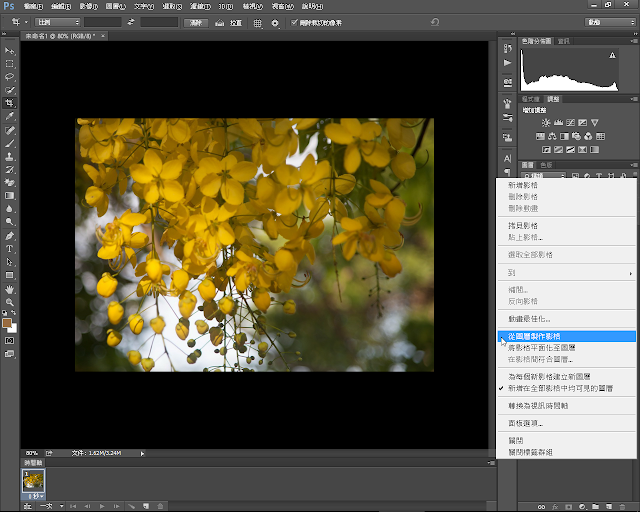Switch to the 色版 Channels tab
Screen dimensions: 640x512
click(x=546, y=165)
